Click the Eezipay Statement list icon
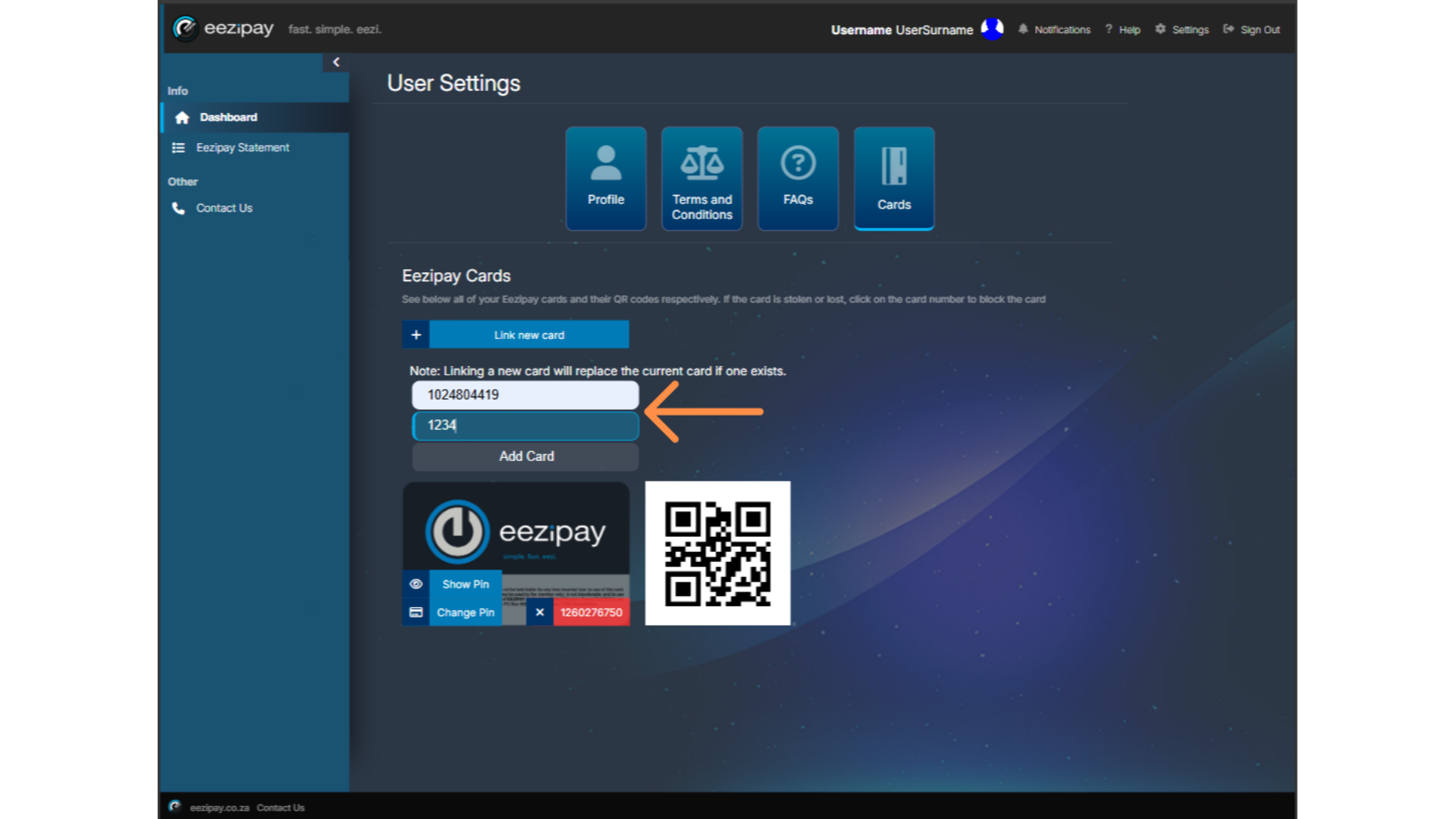Image resolution: width=1456 pixels, height=819 pixels. coord(178,148)
